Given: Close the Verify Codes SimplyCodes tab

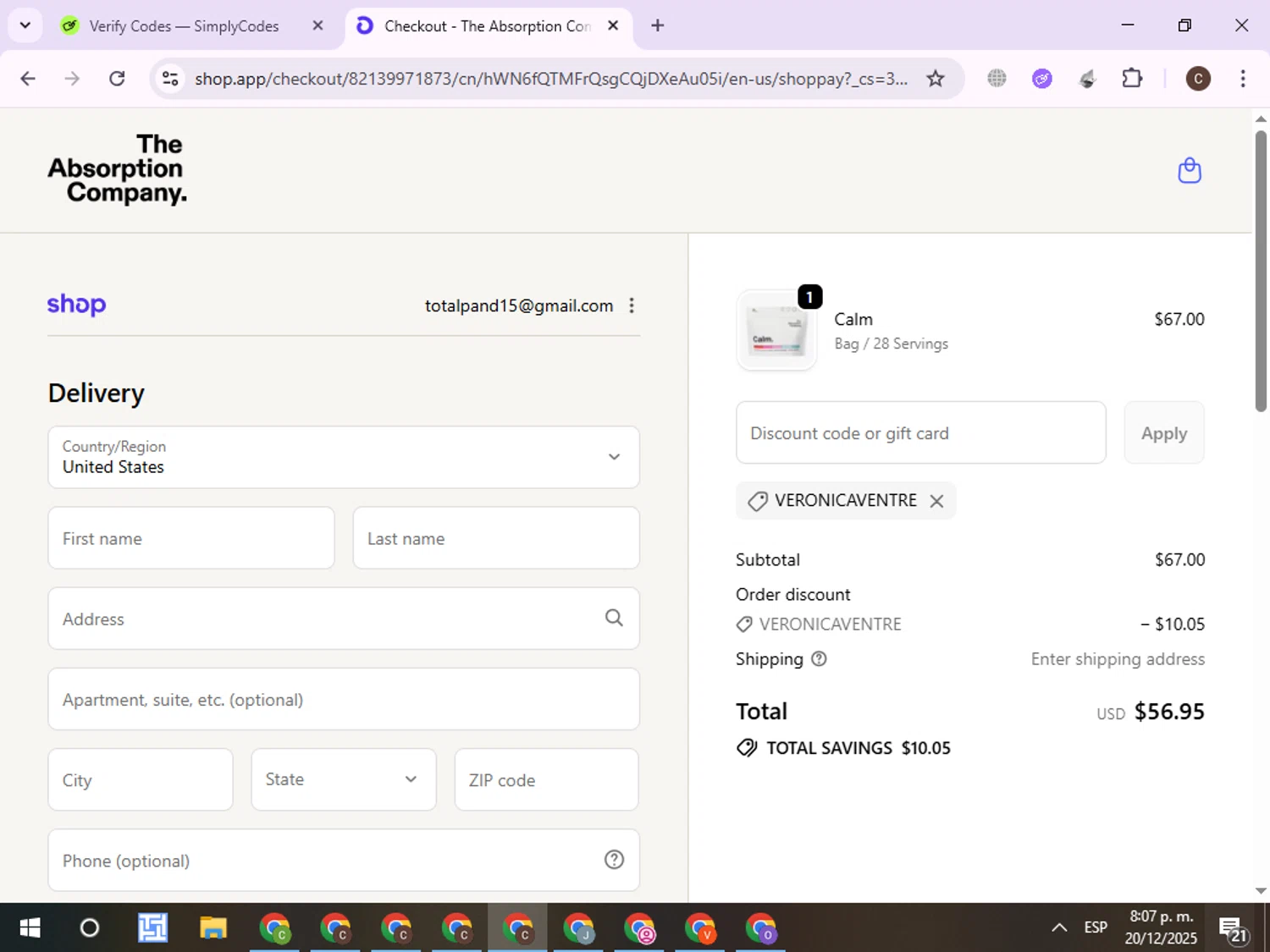Looking at the screenshot, I should click(x=317, y=25).
